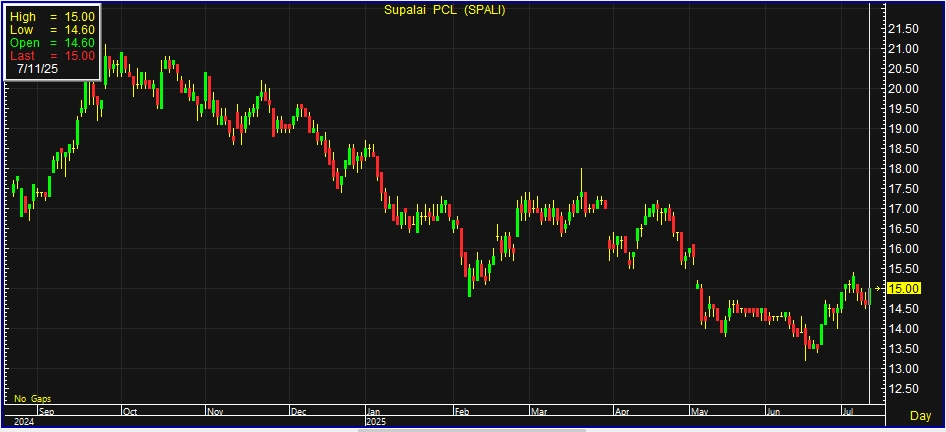Image resolution: width=946 pixels, height=432 pixels.
Task: Click the May label on the time axis
Action: [x=700, y=412]
